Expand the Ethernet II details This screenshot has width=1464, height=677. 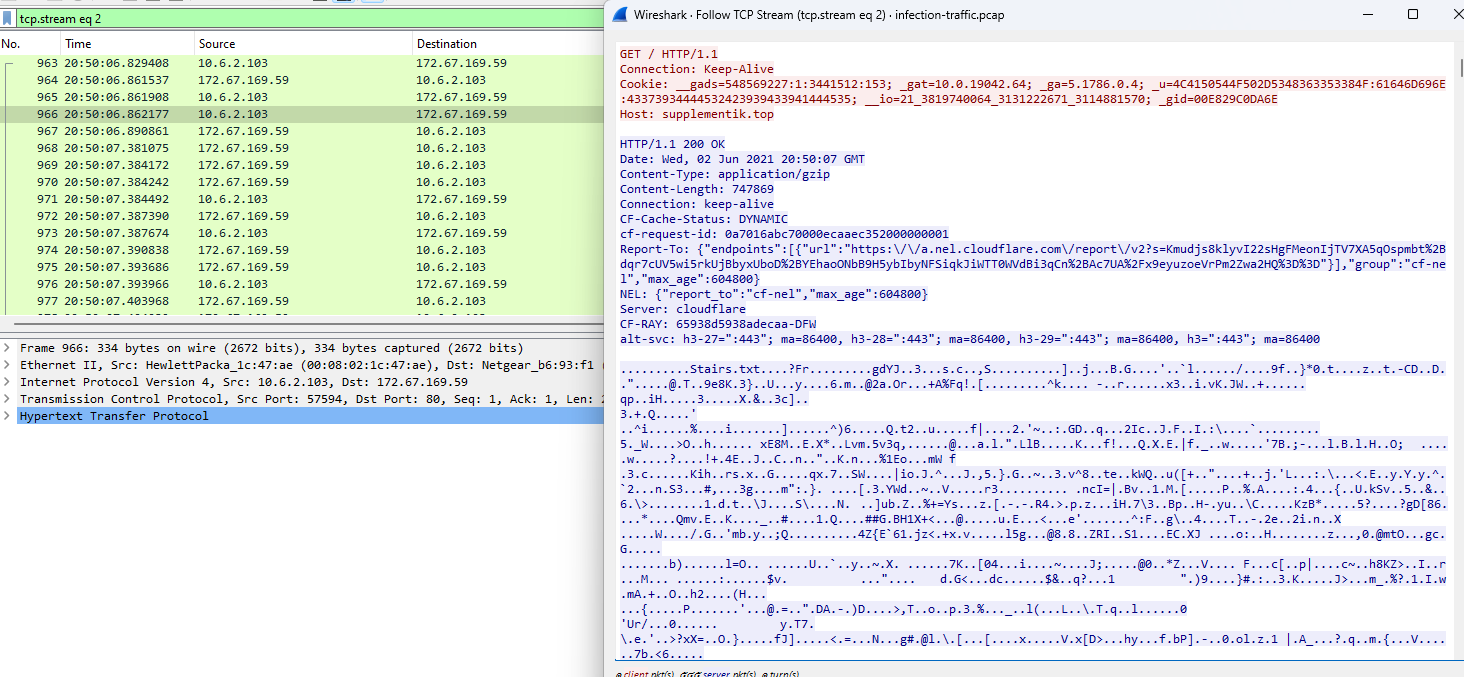[8, 365]
